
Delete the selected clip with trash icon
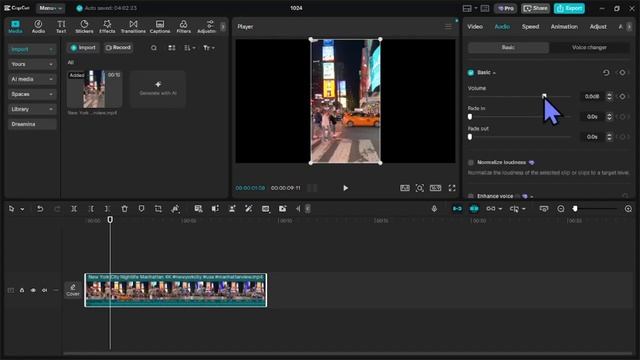pyautogui.click(x=124, y=209)
